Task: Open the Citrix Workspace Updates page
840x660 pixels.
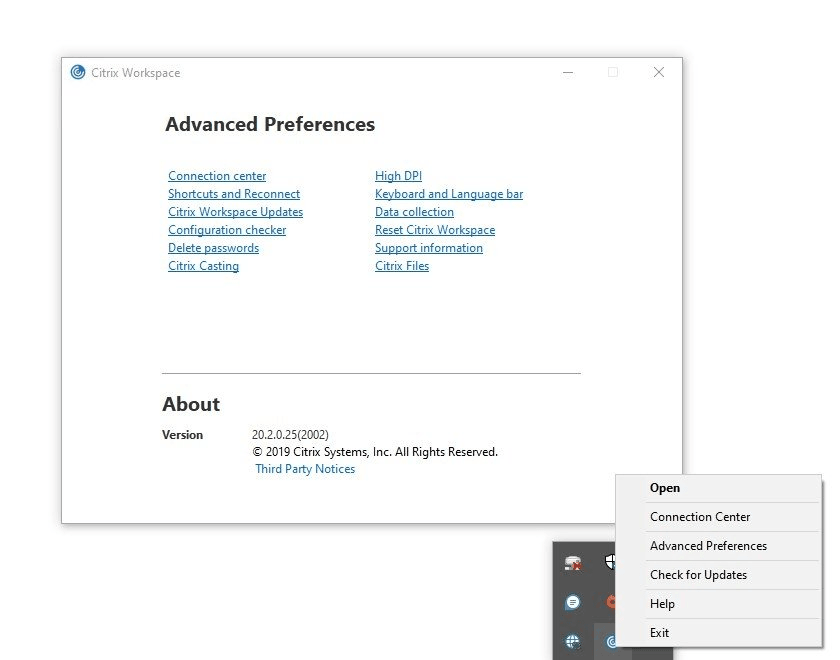Action: [x=235, y=212]
